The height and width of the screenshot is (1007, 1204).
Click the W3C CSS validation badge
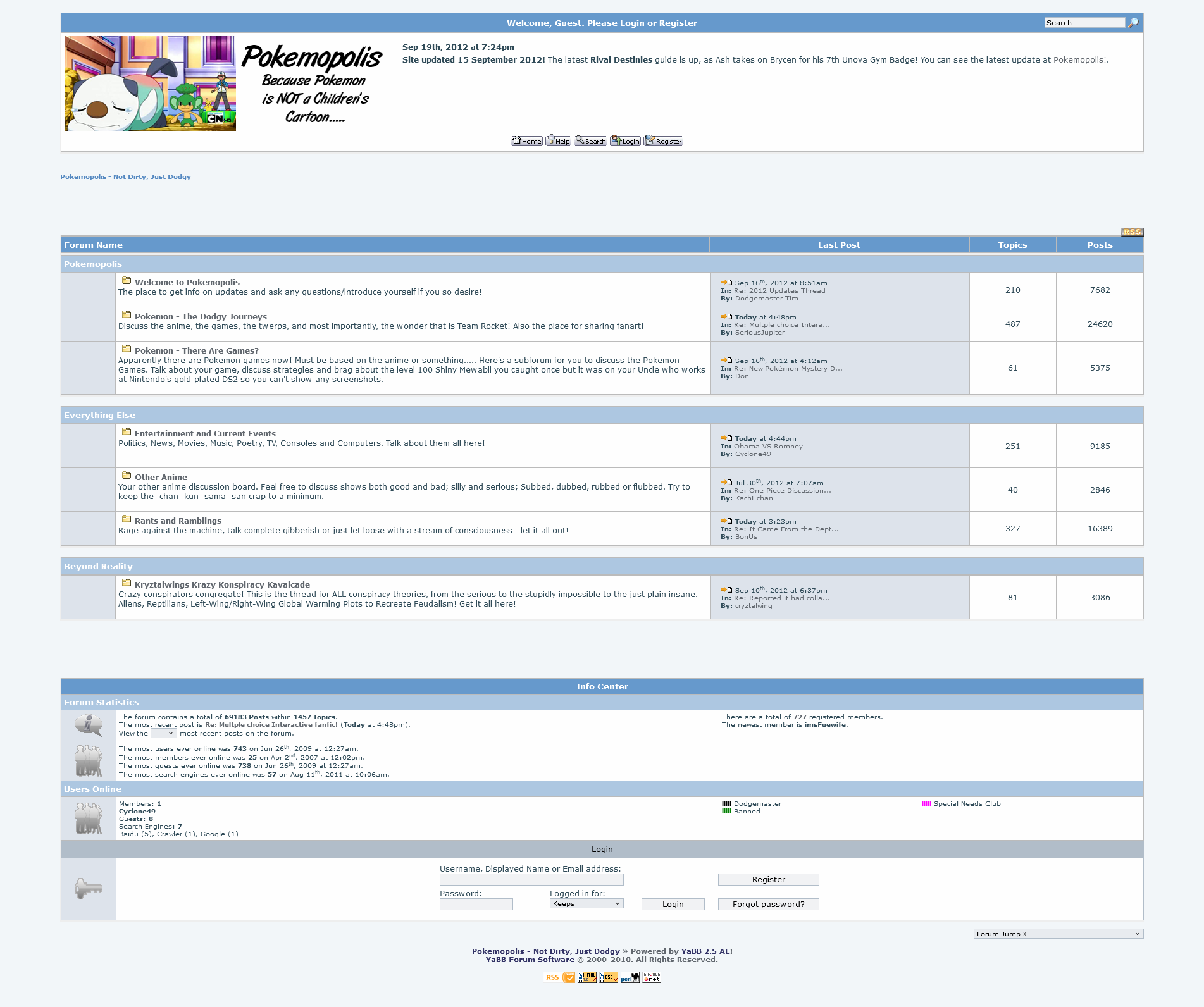pyautogui.click(x=609, y=977)
